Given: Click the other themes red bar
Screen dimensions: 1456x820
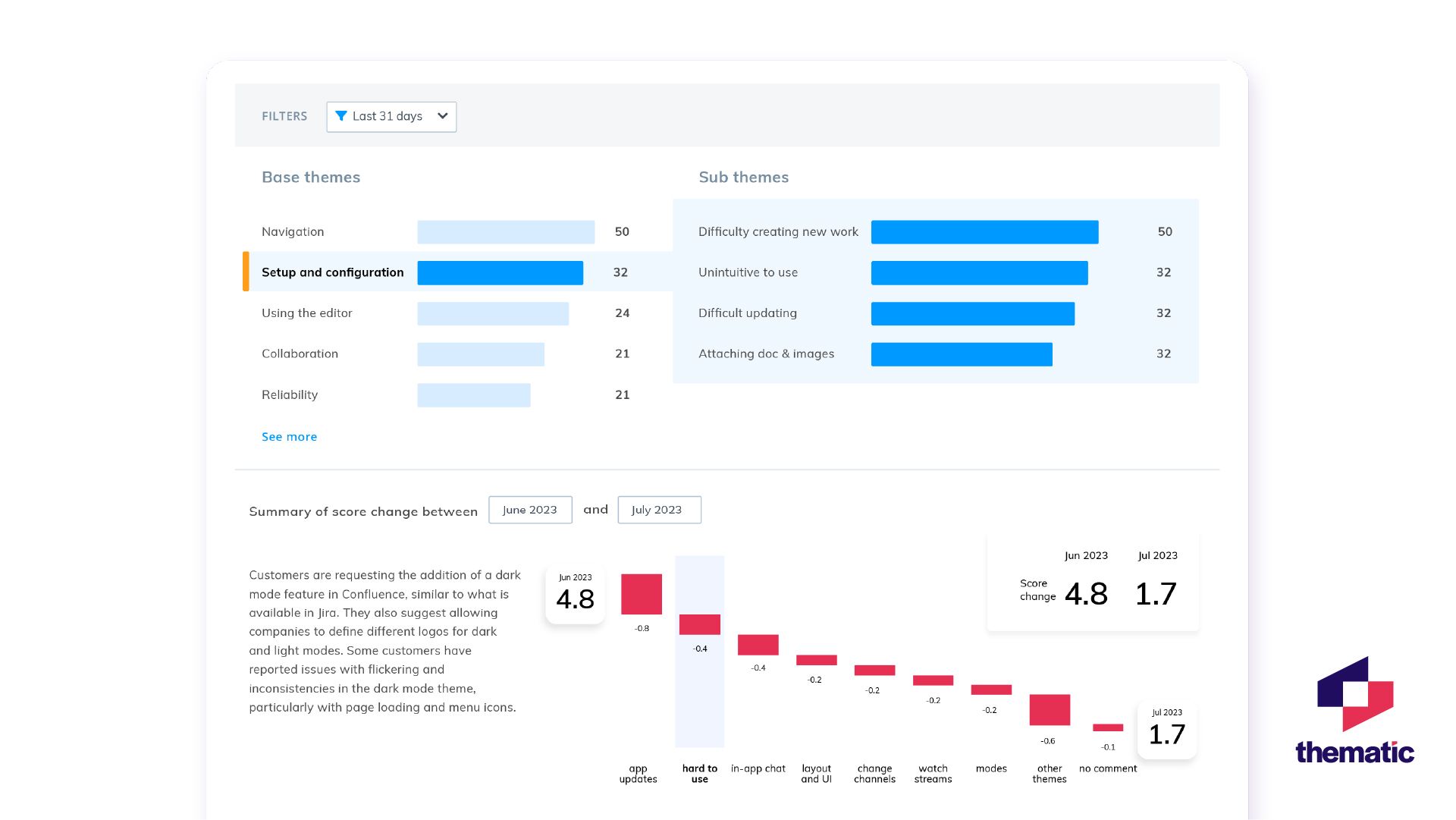Looking at the screenshot, I should pyautogui.click(x=1050, y=710).
